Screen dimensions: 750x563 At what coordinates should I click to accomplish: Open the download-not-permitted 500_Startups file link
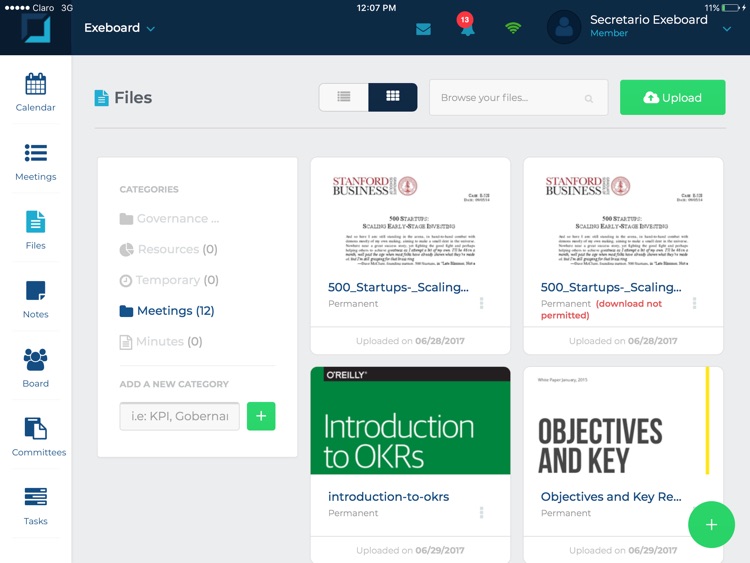coord(611,287)
